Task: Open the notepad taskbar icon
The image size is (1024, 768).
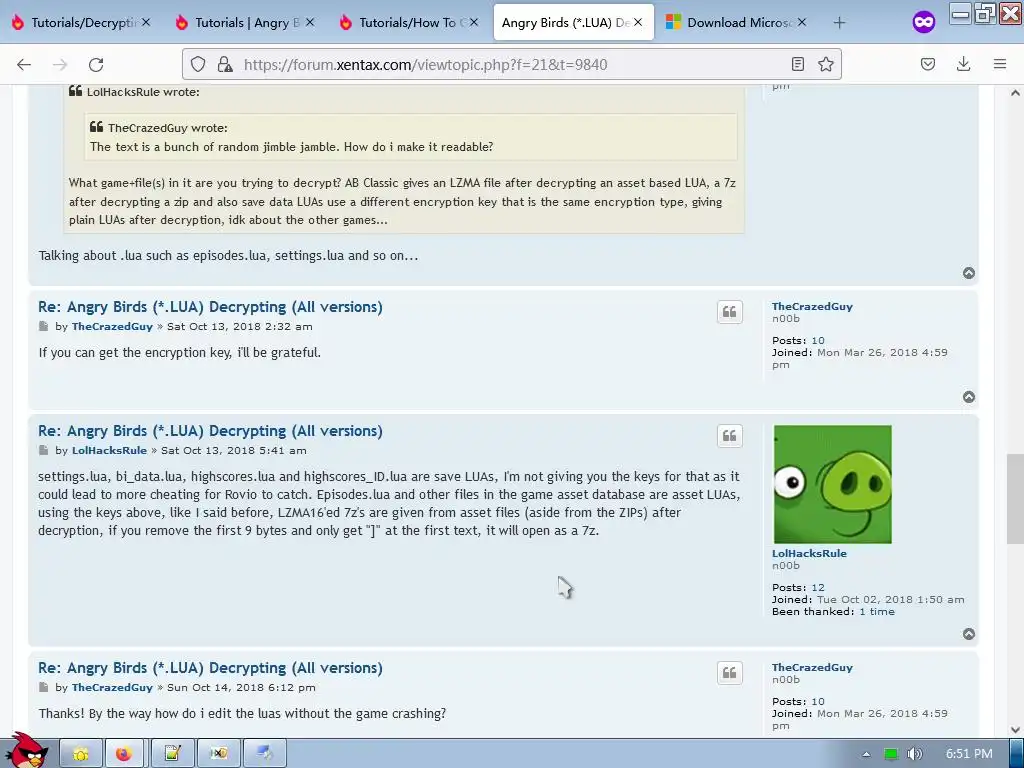Action: (x=172, y=754)
